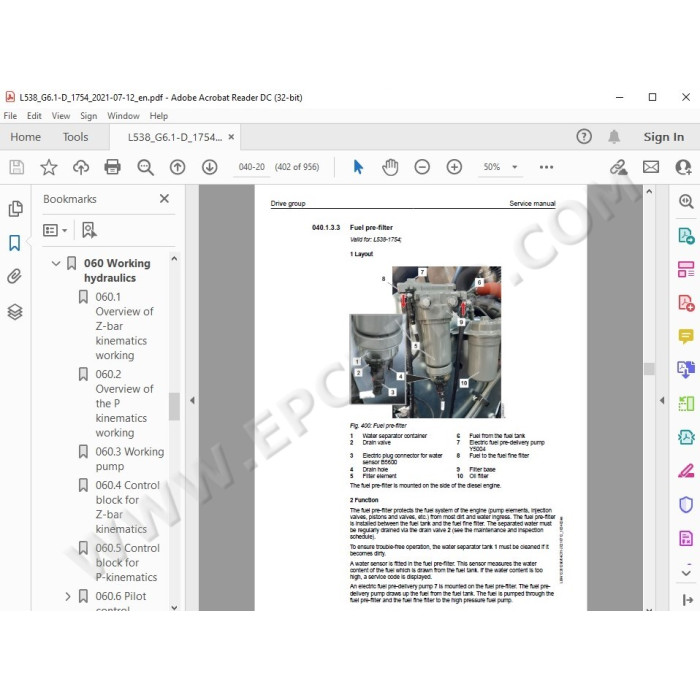This screenshot has width=700, height=700.
Task: Open more tools ellipsis menu
Action: [546, 167]
